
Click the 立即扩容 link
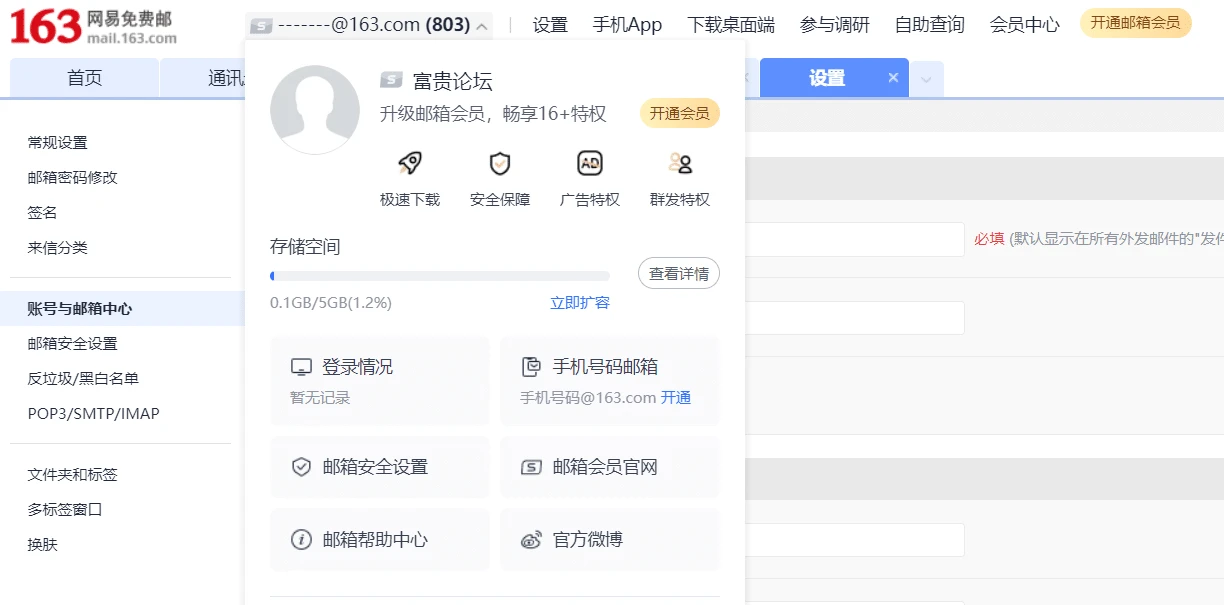point(580,302)
